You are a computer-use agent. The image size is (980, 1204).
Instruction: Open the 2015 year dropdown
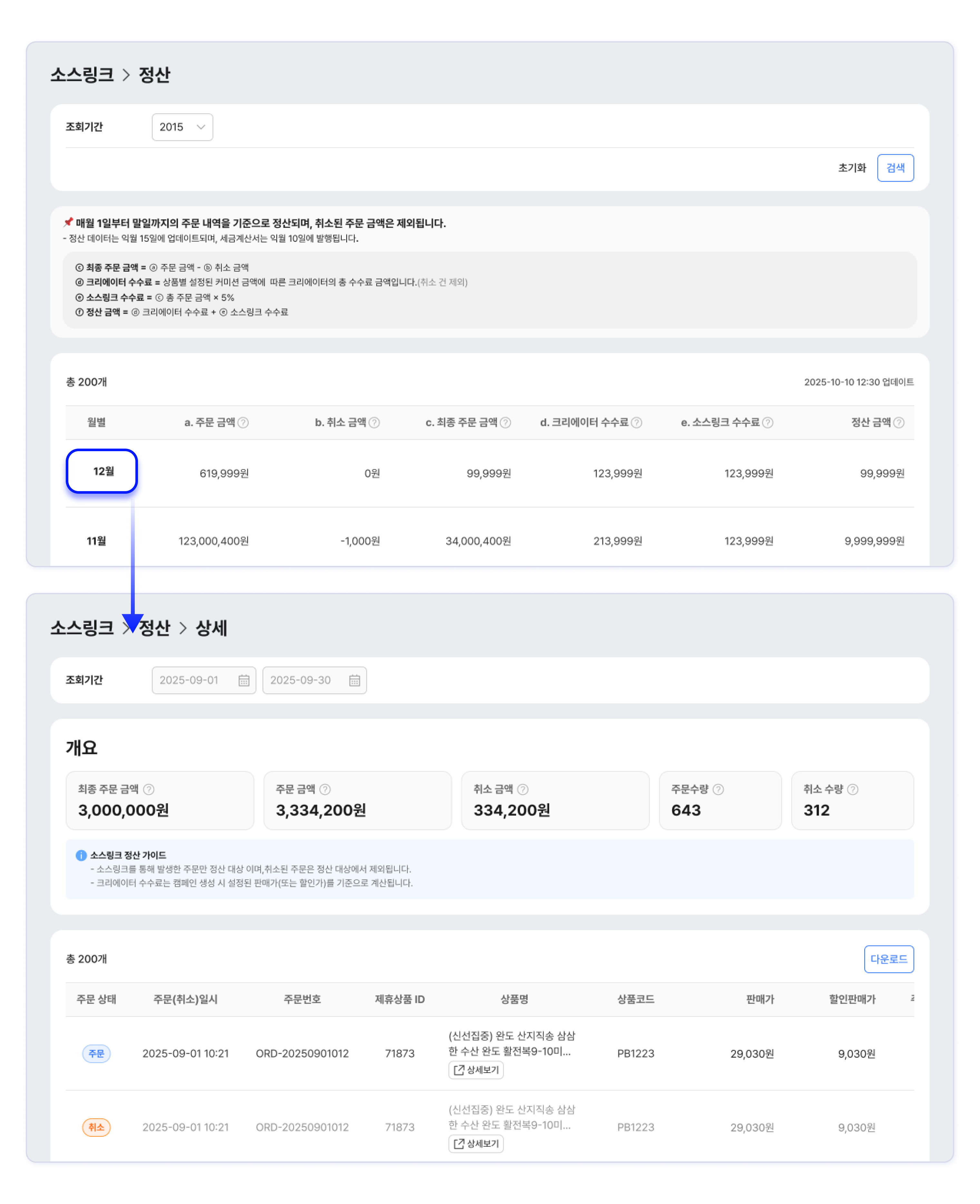pos(182,127)
